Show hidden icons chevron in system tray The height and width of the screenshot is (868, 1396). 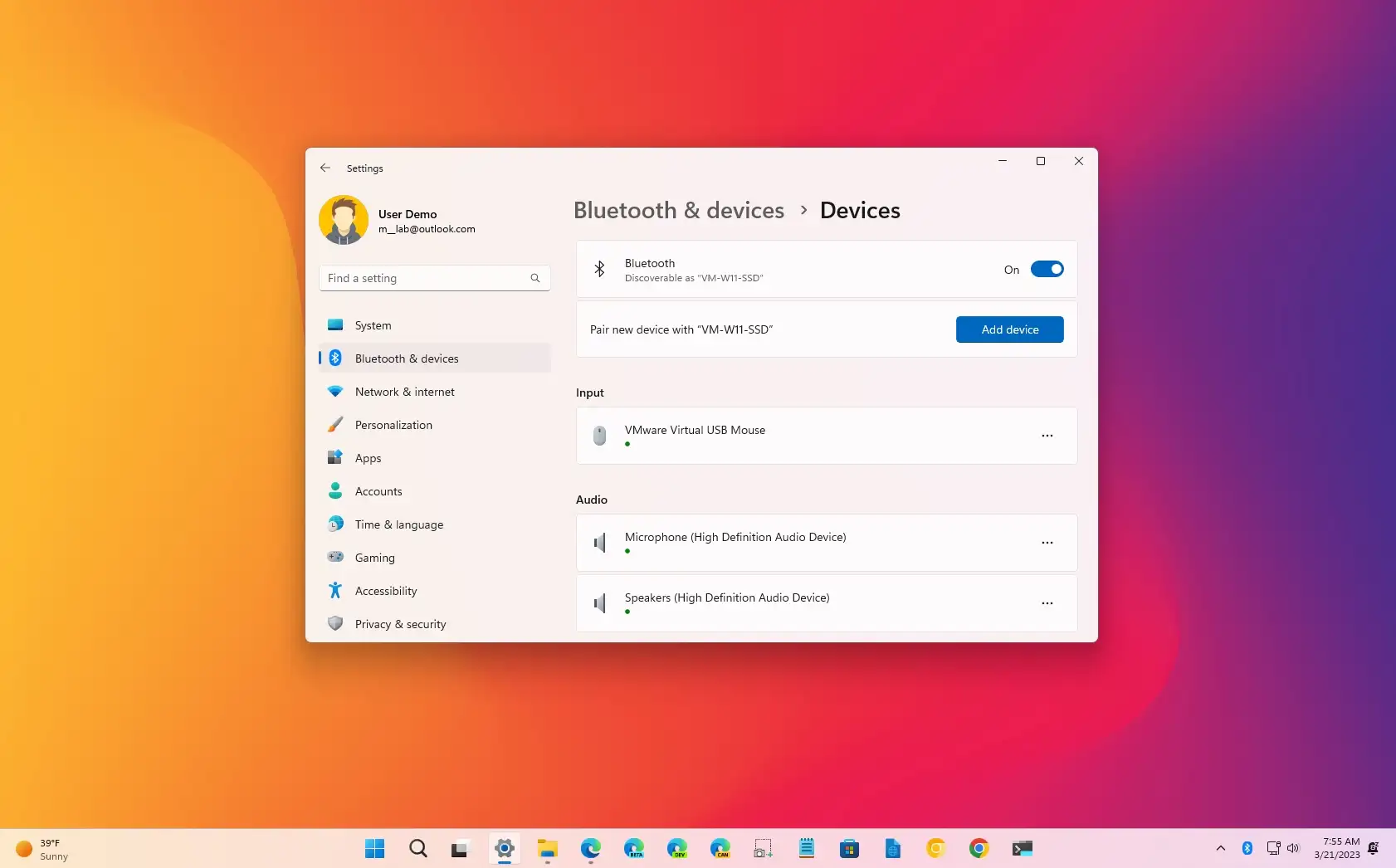1220,848
